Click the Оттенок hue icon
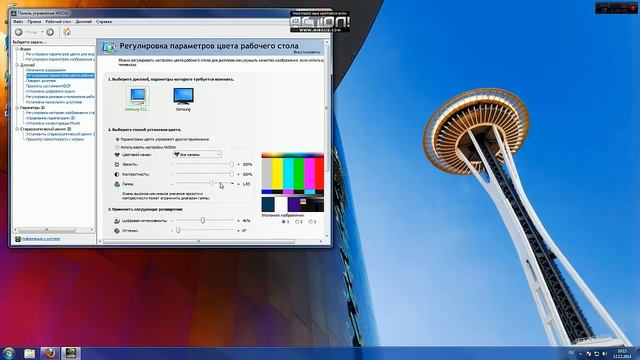Screen dimensions: 640x360 point(117,231)
